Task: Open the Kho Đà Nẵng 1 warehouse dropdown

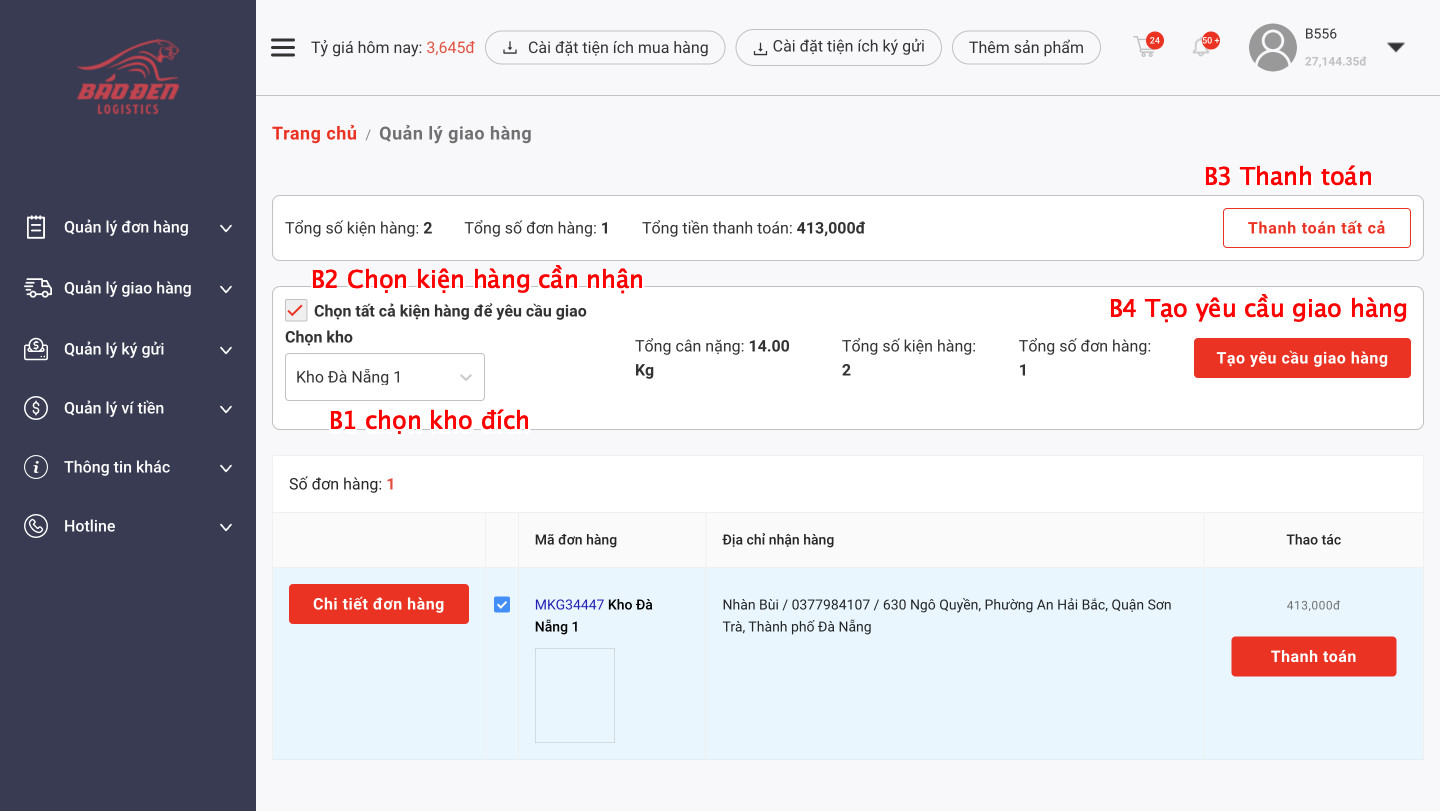Action: pyautogui.click(x=384, y=377)
